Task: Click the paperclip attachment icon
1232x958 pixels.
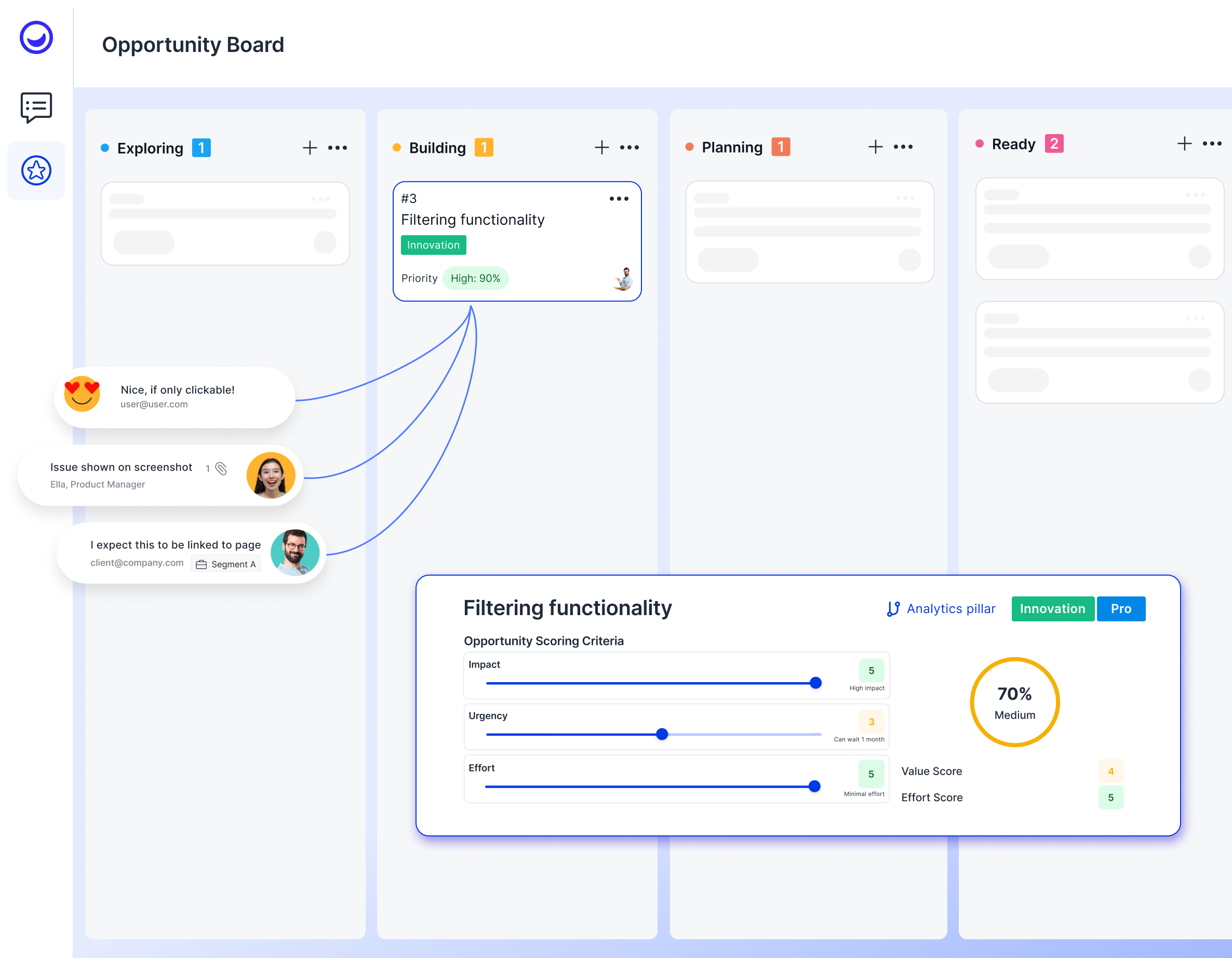Action: coord(221,468)
